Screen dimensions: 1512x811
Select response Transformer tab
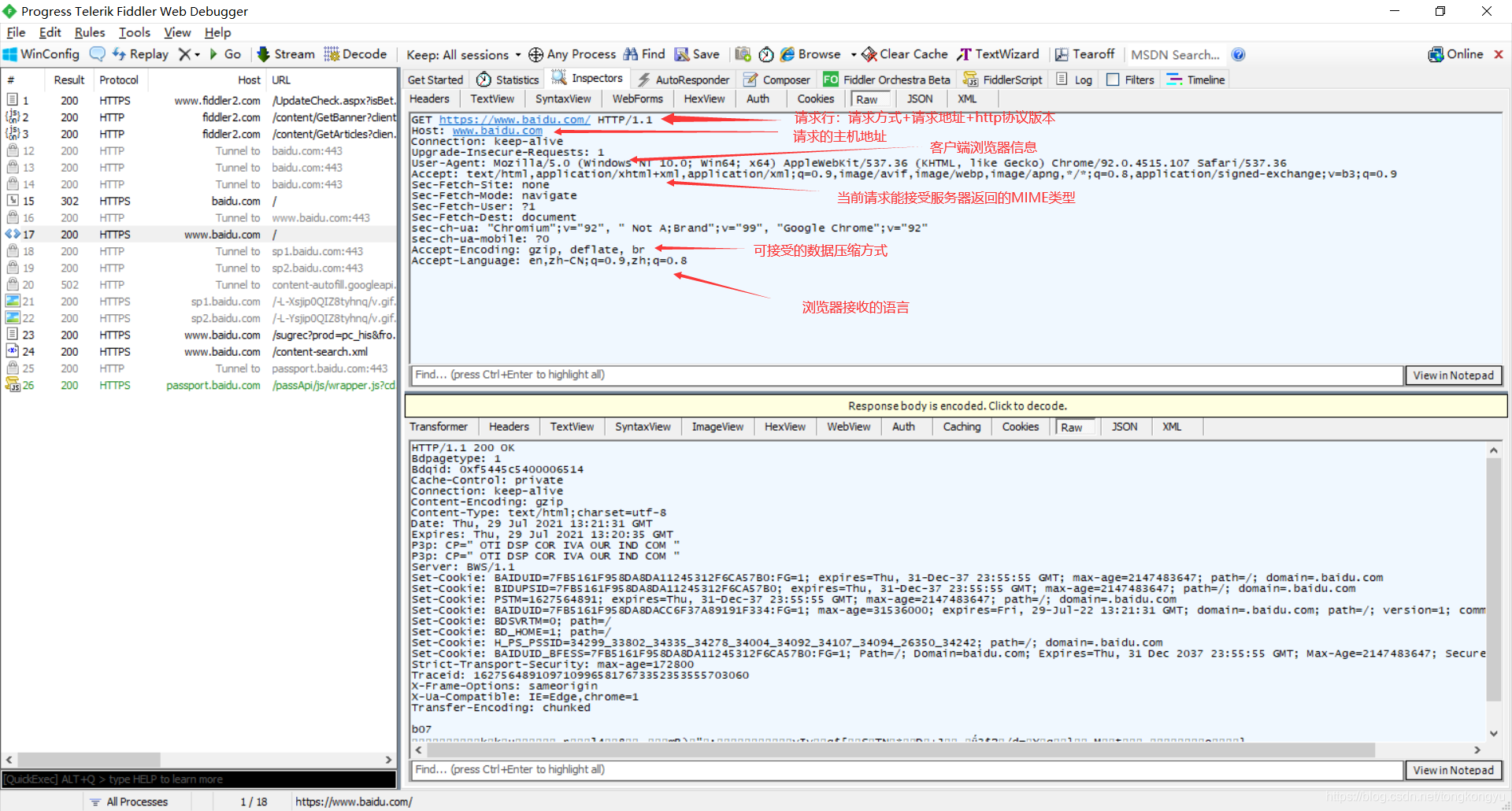(x=439, y=427)
